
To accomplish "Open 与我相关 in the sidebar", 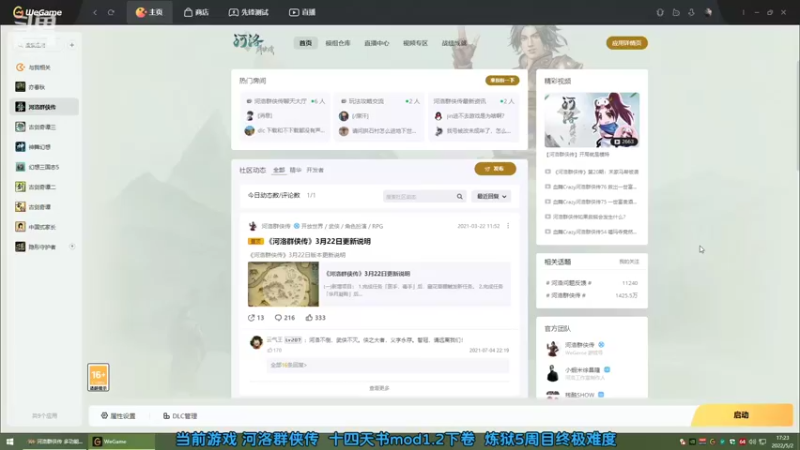I will (44, 67).
